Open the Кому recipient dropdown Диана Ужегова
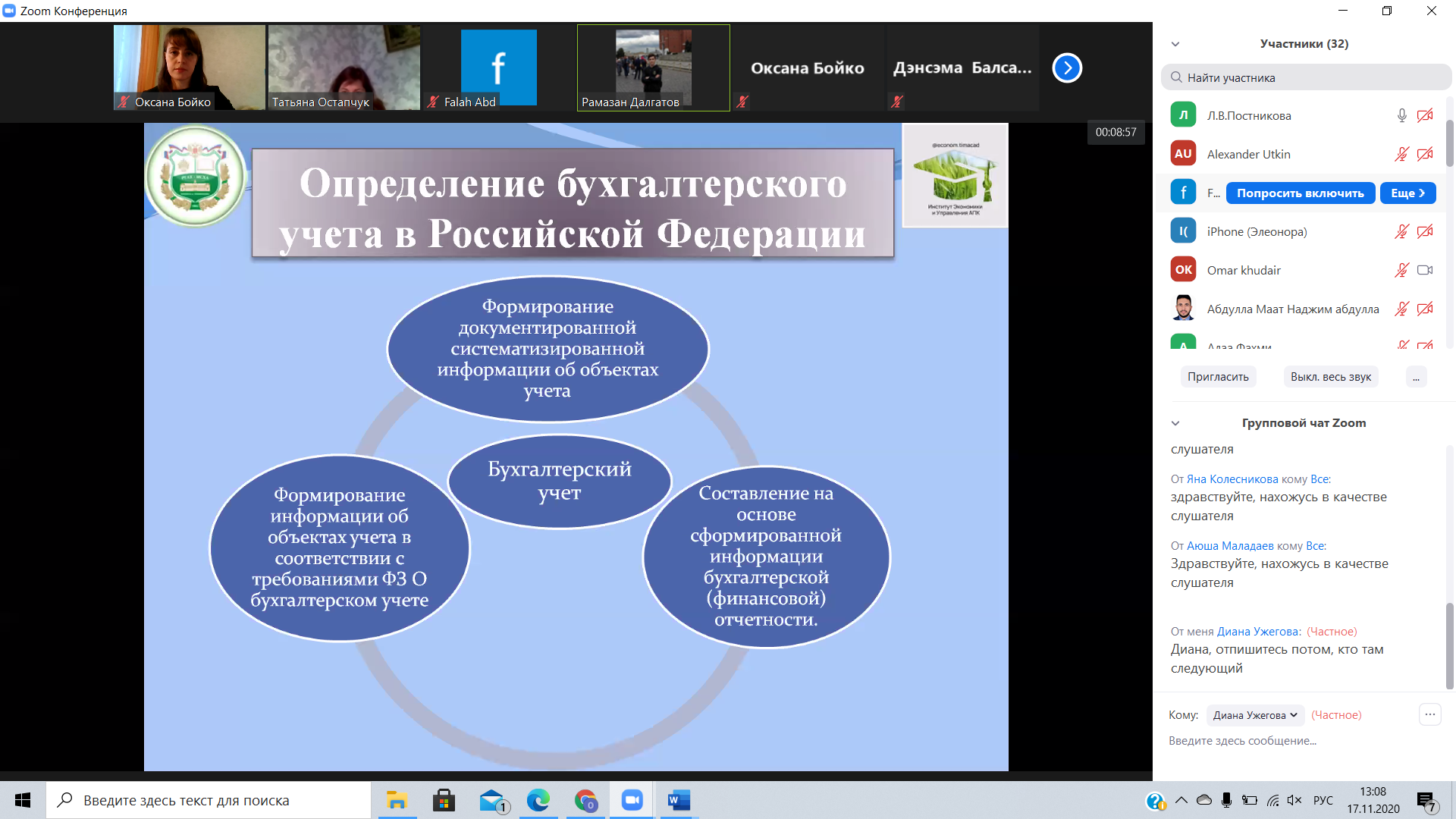1456x819 pixels. click(x=1255, y=715)
